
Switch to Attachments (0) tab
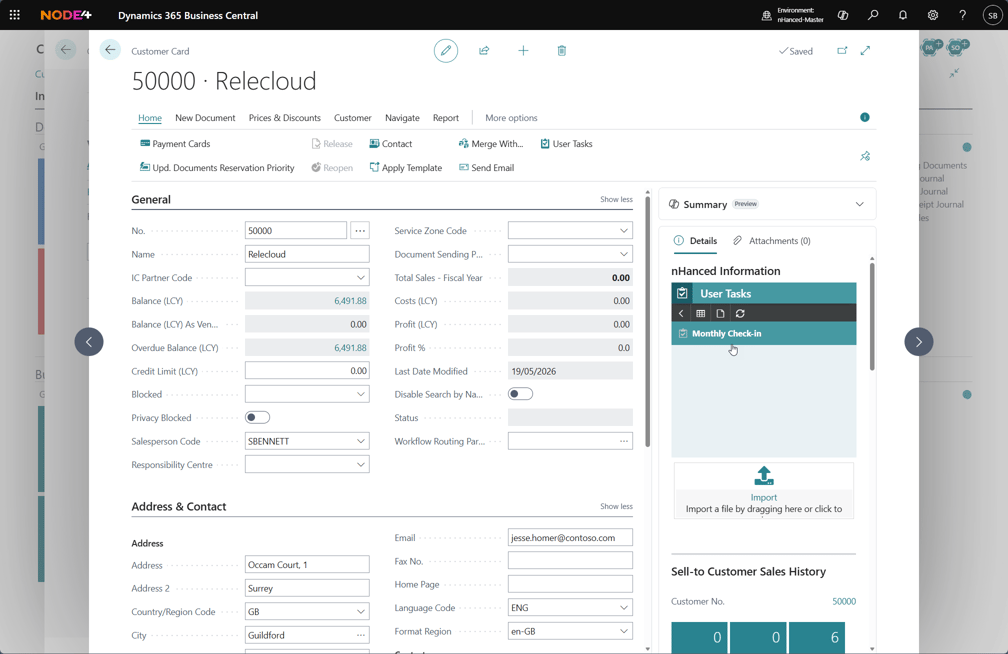click(771, 241)
